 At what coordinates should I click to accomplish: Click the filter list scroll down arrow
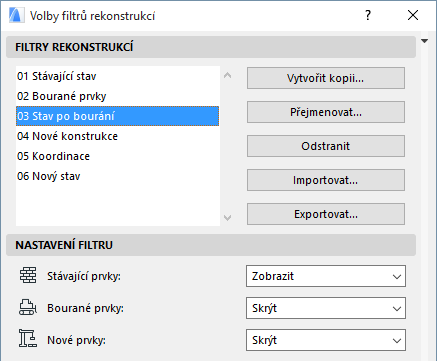tap(228, 218)
